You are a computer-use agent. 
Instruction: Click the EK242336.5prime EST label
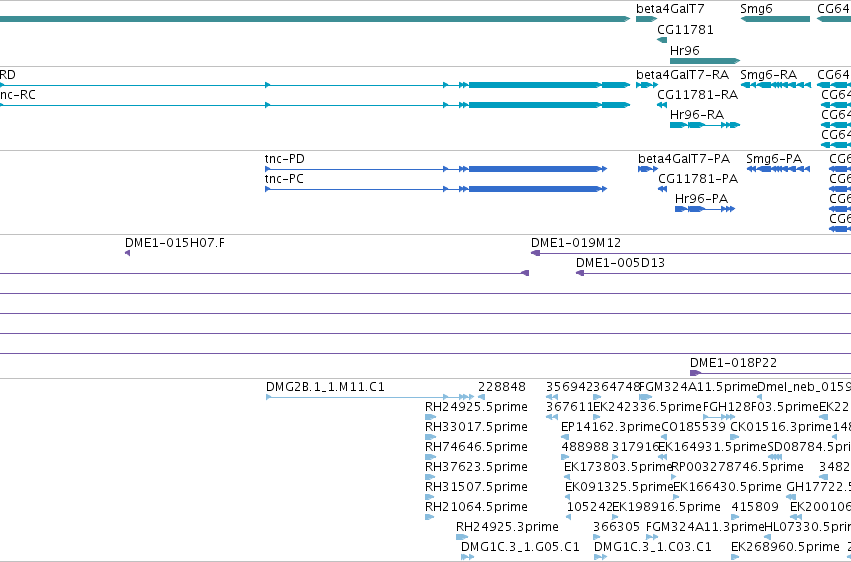[647, 407]
